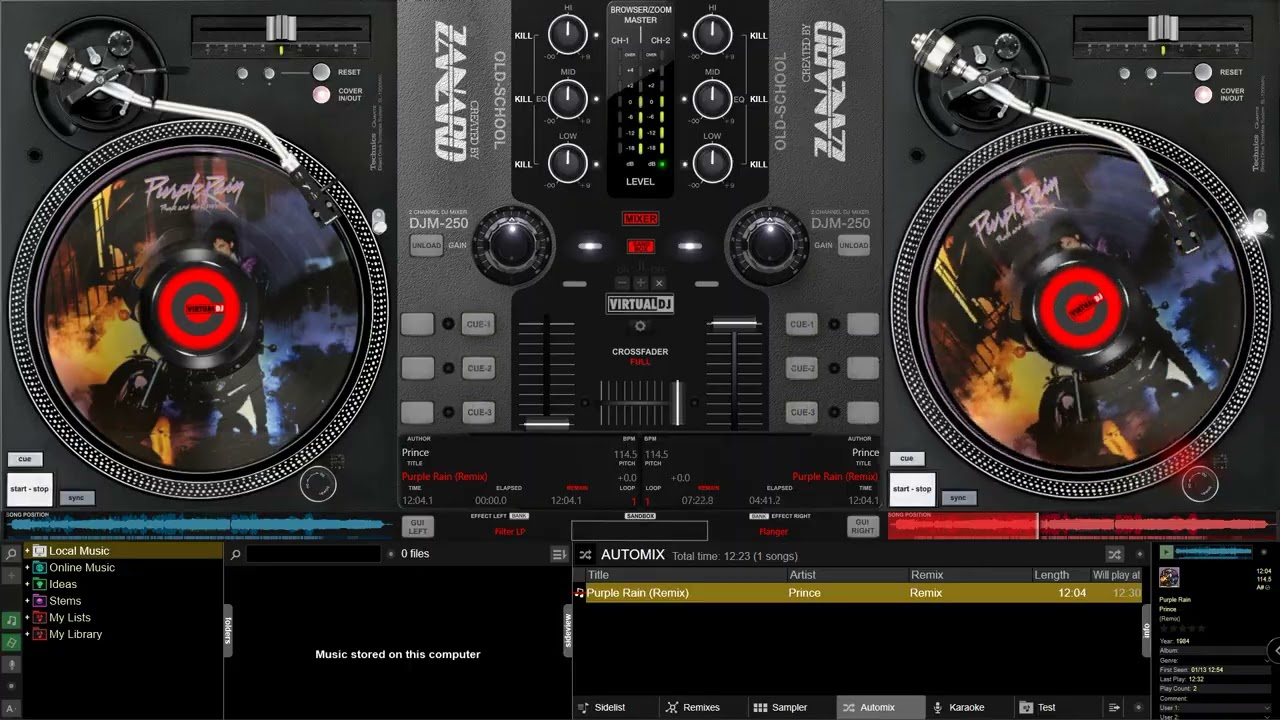Expand the My Lists folder
Screen dimensions: 1280x720
(28, 618)
